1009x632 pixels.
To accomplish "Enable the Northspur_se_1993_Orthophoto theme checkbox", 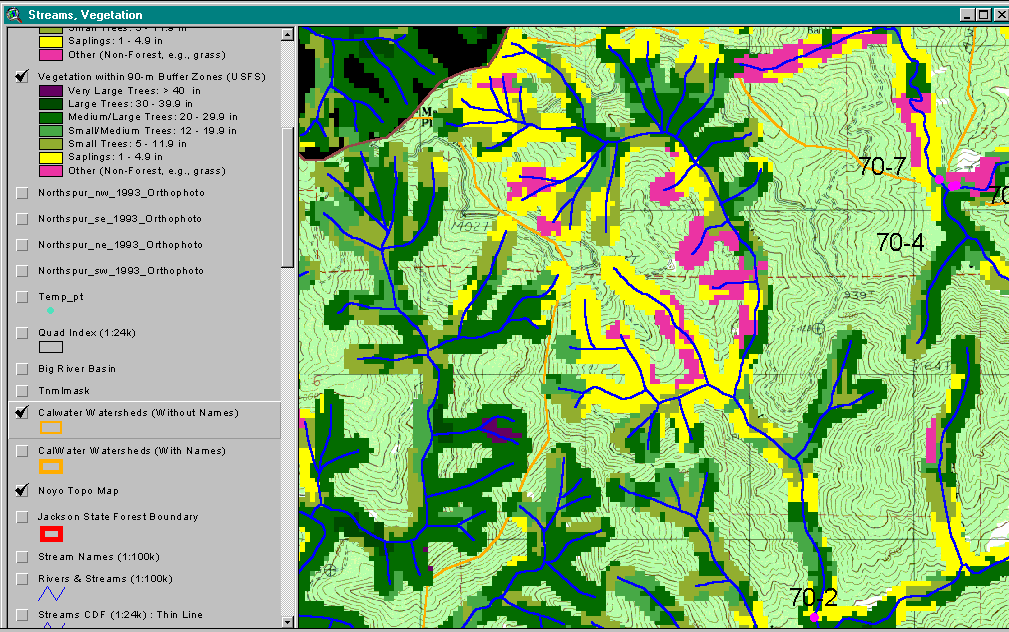I will click(x=22, y=219).
